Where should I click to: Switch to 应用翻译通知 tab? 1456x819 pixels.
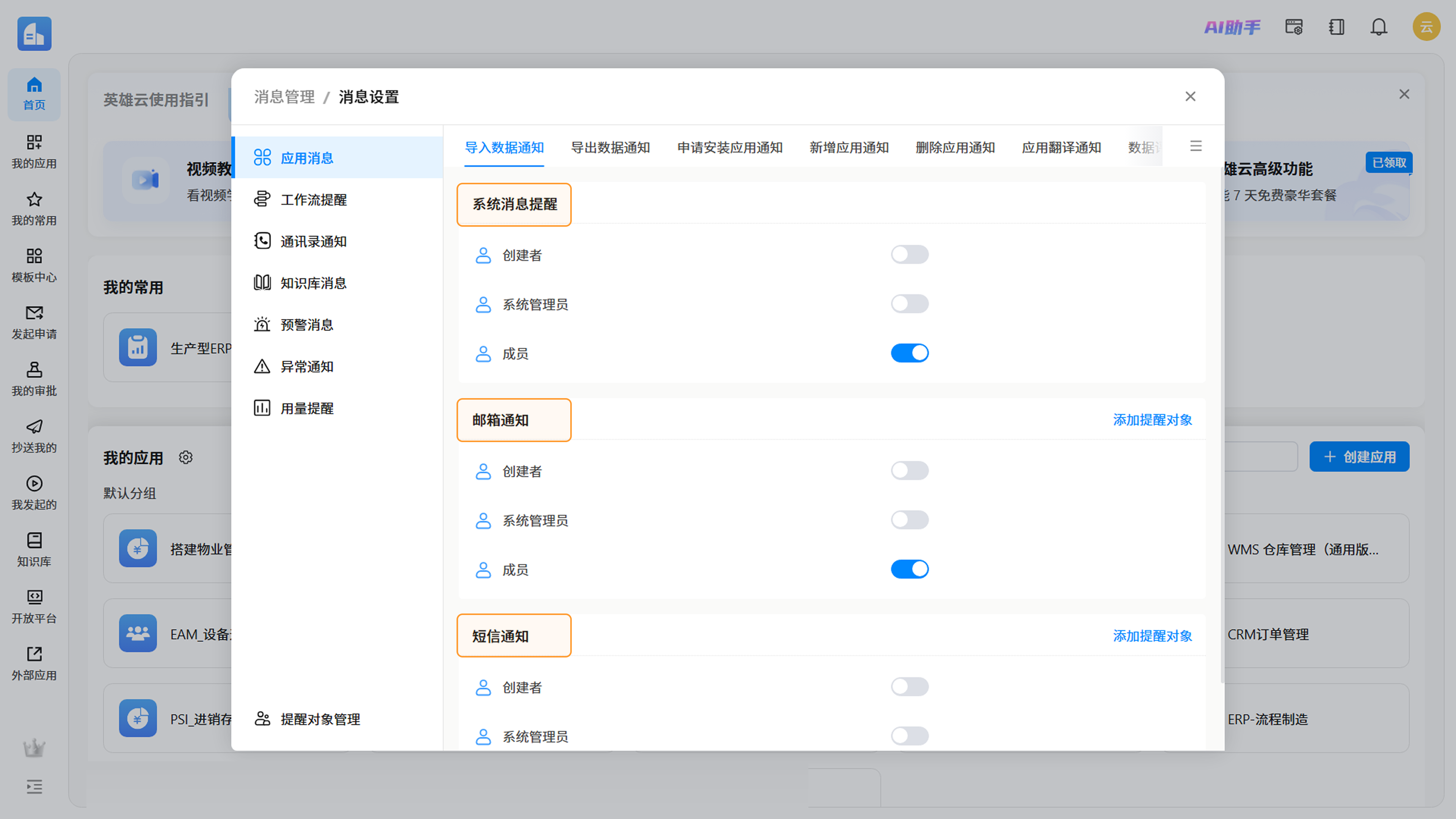pos(1061,147)
